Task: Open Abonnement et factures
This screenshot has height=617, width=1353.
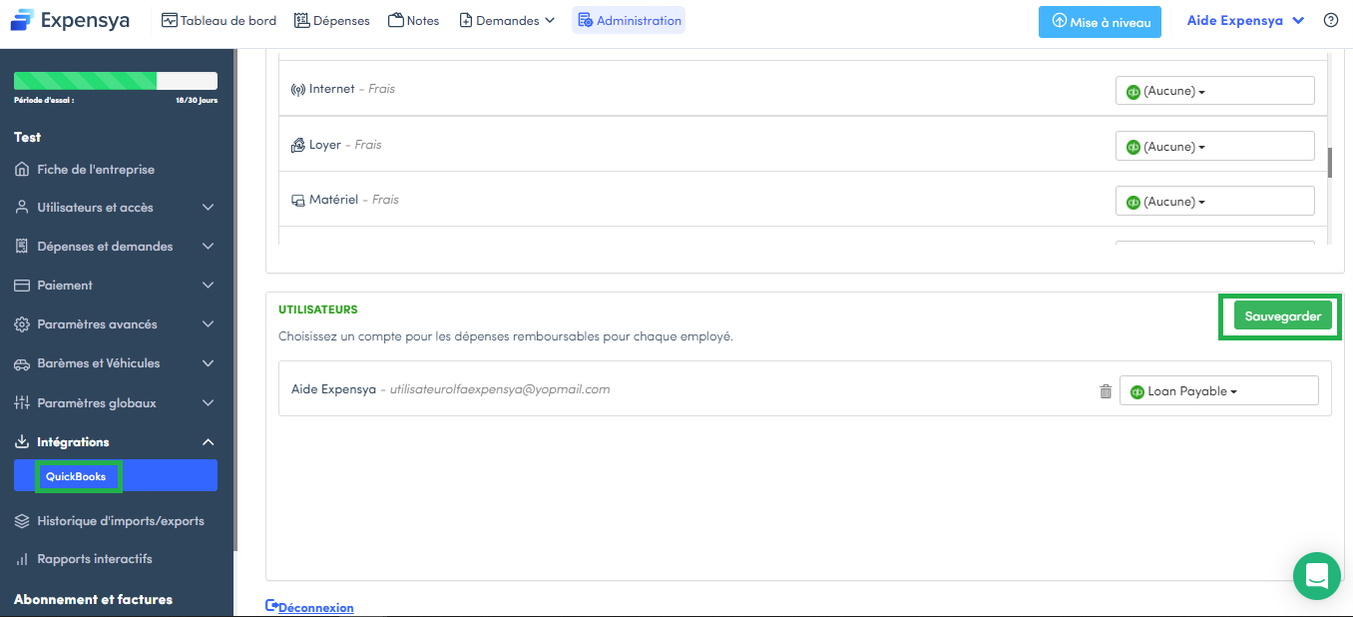Action: 93,599
